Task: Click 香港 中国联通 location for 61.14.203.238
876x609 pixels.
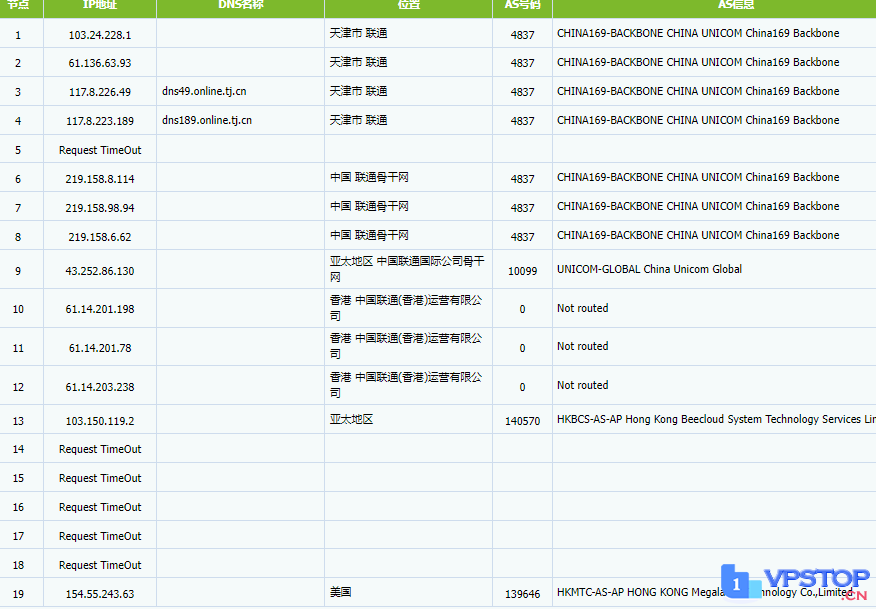Action: (406, 386)
